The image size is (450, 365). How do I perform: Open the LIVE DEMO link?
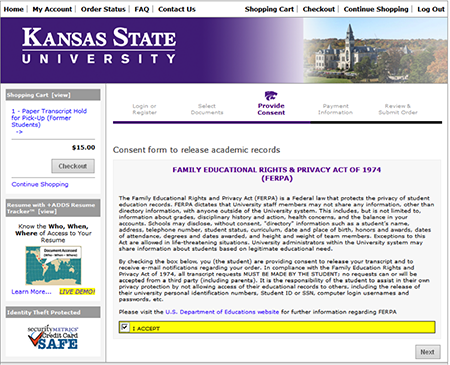tap(77, 292)
